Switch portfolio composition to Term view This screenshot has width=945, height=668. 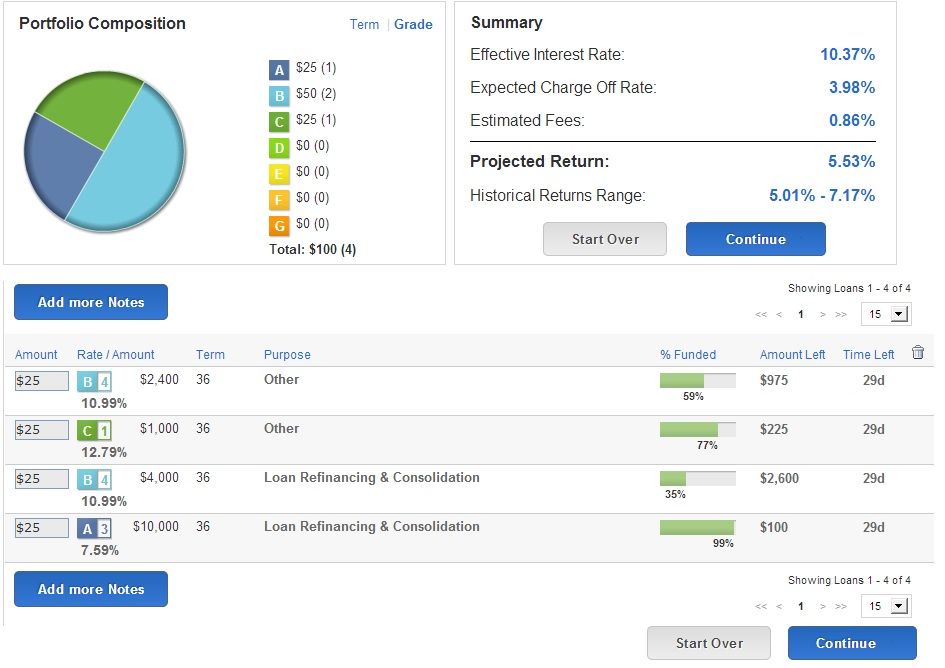click(x=365, y=25)
